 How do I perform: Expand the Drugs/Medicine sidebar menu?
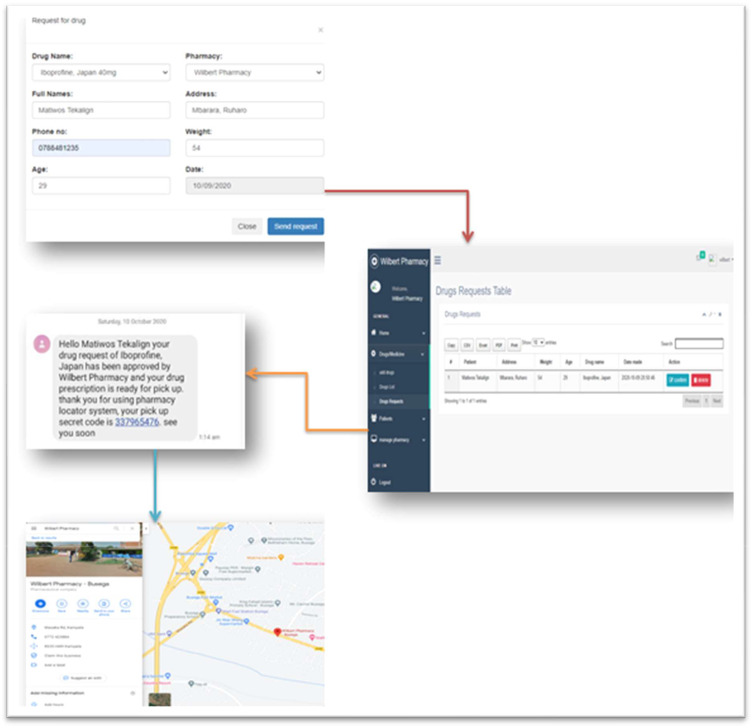tap(398, 354)
